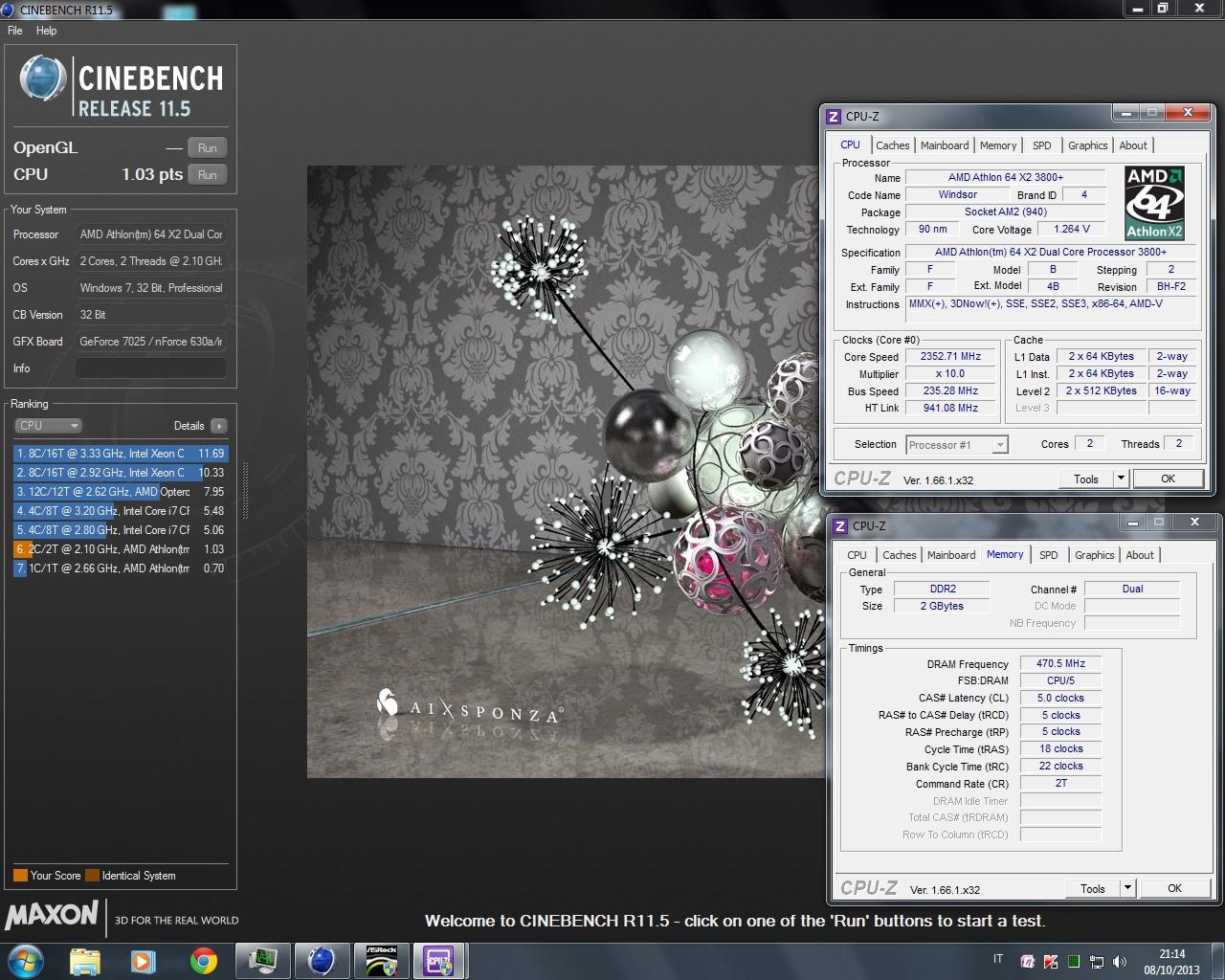1225x980 pixels.
Task: Click the Core Speed value 2352.71 MHz
Action: (950, 356)
